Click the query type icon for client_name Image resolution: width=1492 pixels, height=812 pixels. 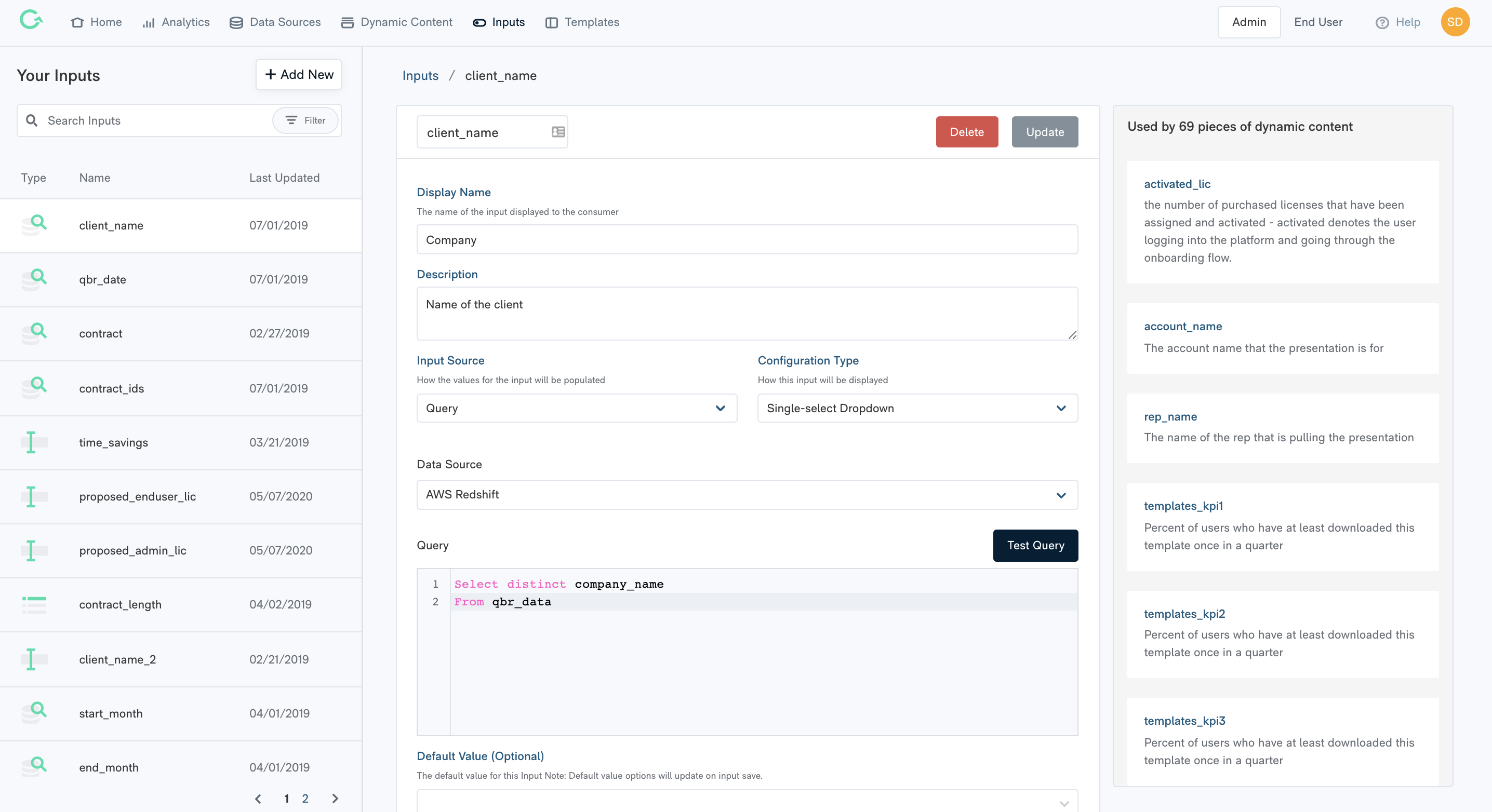[x=34, y=225]
